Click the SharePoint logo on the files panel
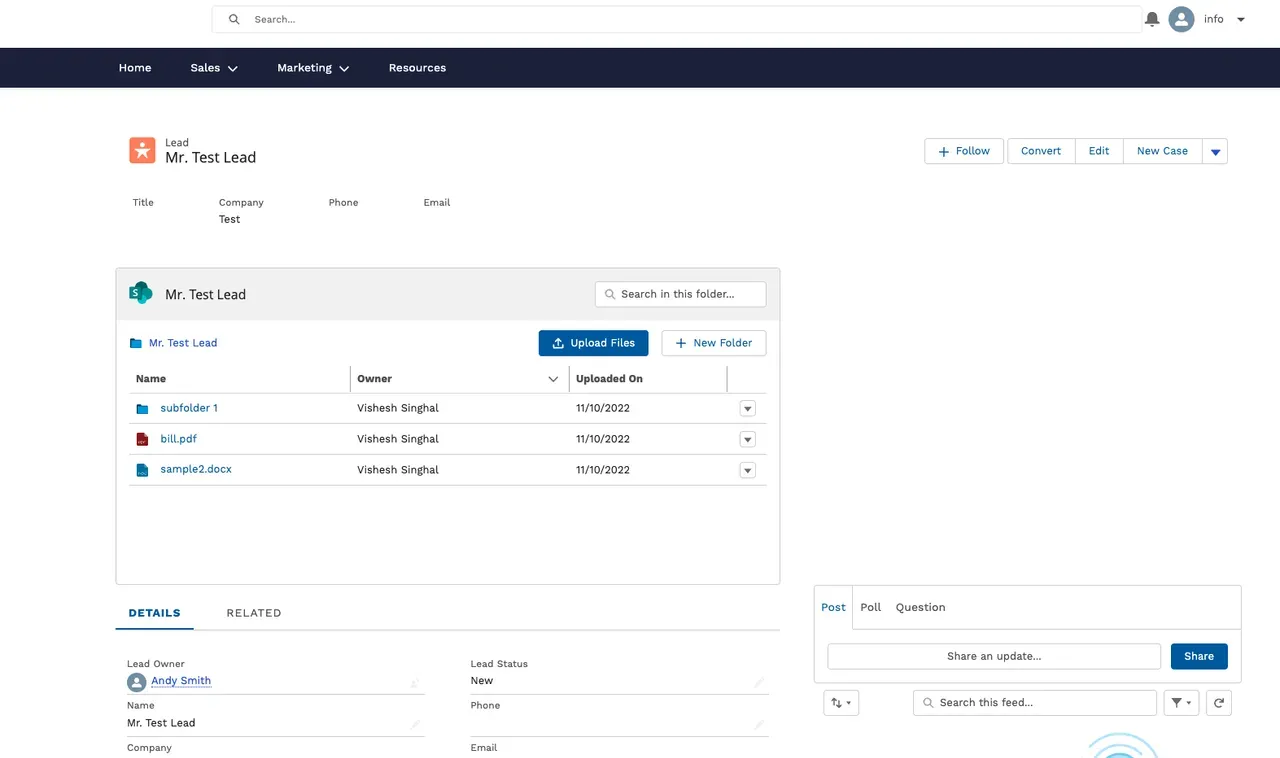Screen dimensions: 1280x758 point(141,293)
